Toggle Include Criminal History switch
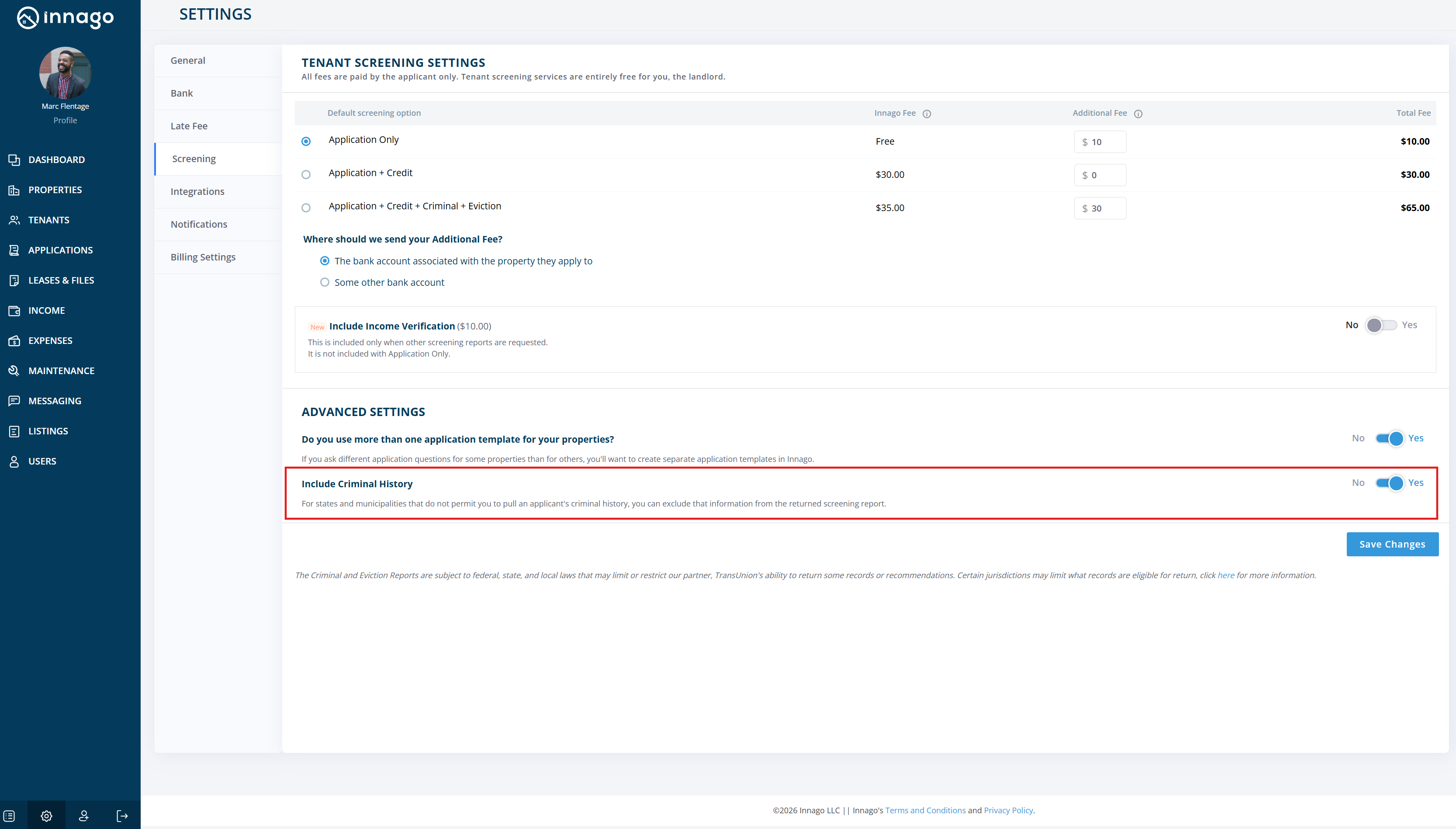This screenshot has height=829, width=1456. [x=1390, y=483]
